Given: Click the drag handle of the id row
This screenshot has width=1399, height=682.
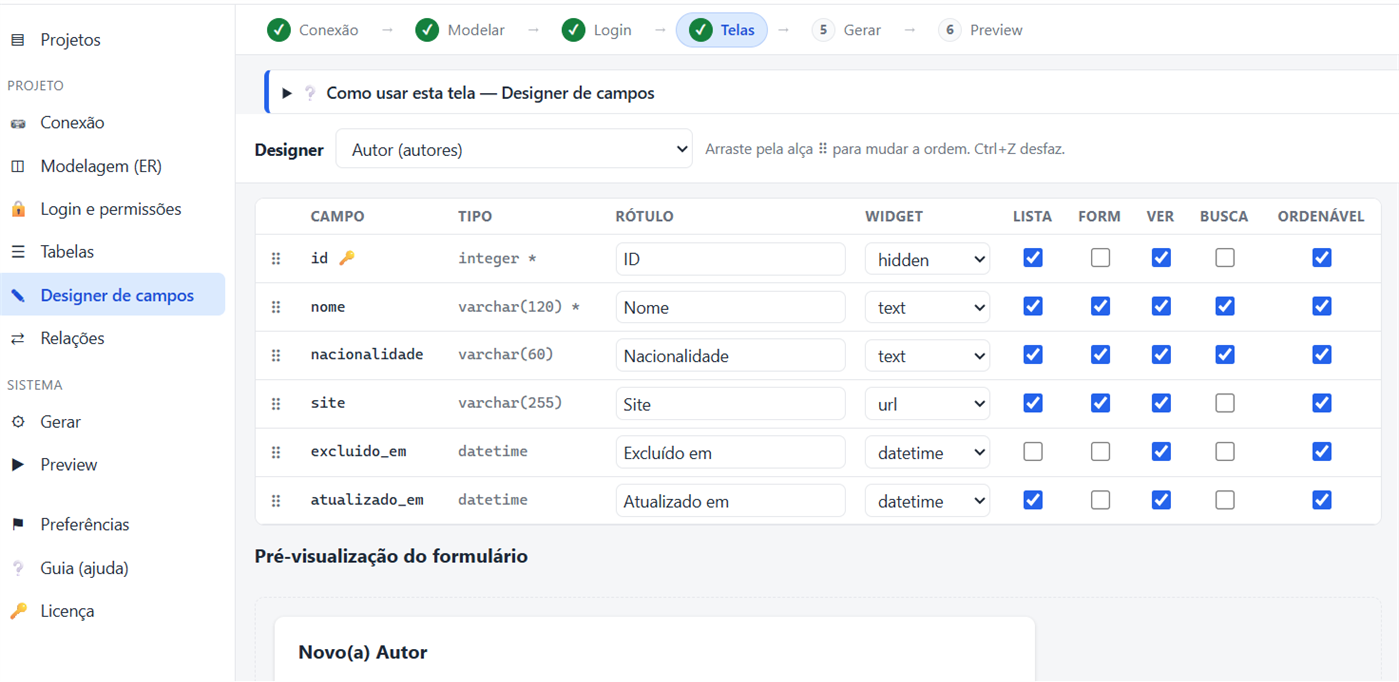Looking at the screenshot, I should (276, 259).
